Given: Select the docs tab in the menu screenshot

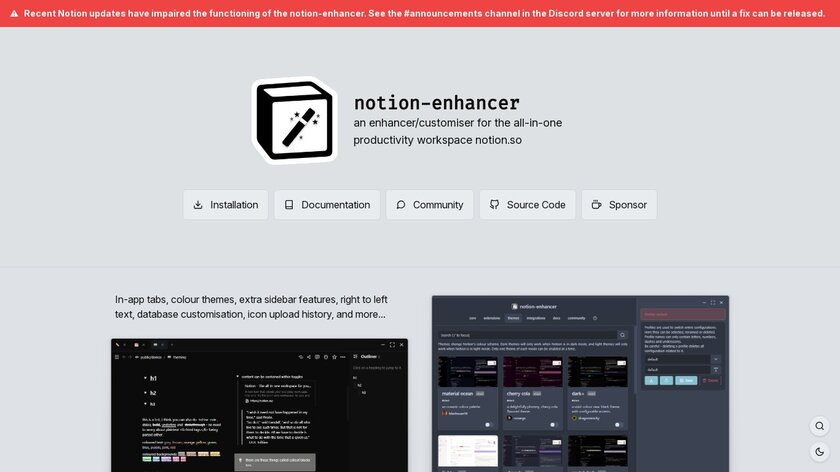Looking at the screenshot, I should 557,318.
